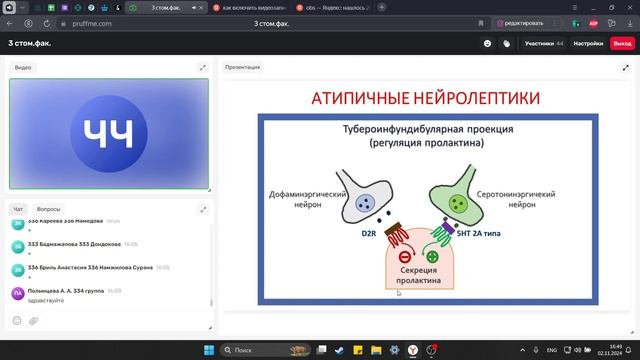
Task: Click the АТИПИЧНЫЕ НЕЙРОЛЕПТИКИ presentation slide
Action: tap(427, 196)
